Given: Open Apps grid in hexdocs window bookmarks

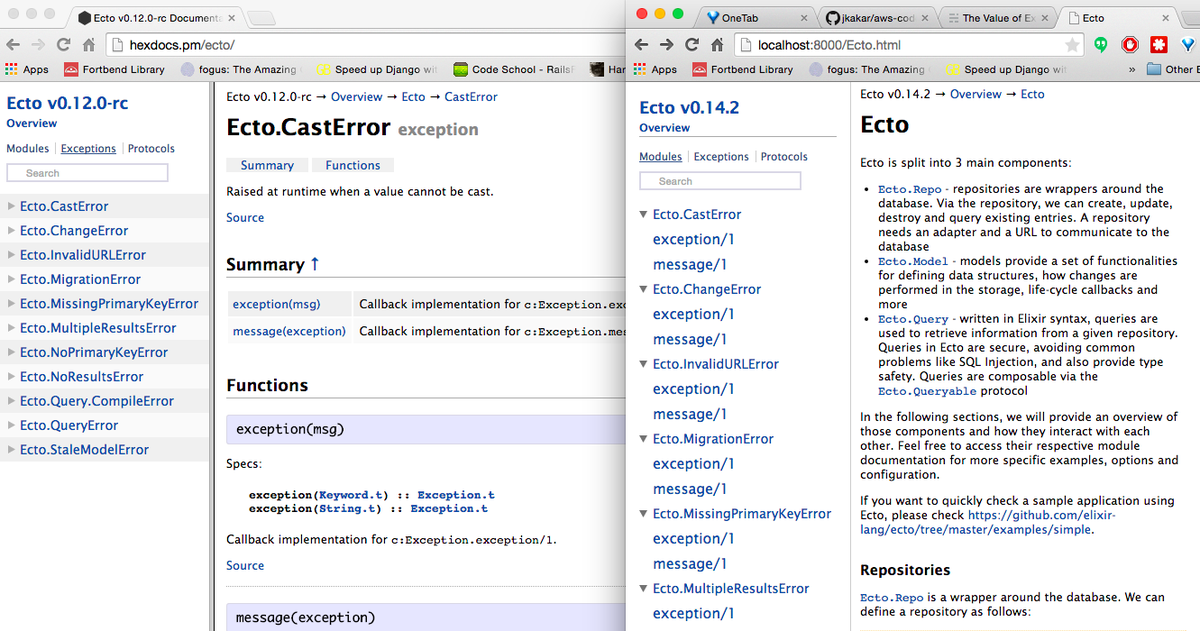Looking at the screenshot, I should (x=26, y=70).
